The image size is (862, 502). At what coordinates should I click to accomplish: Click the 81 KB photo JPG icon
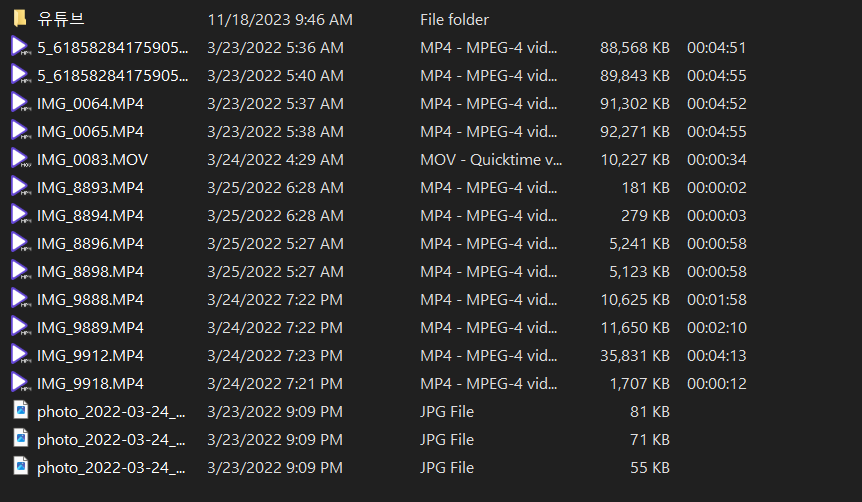tap(21, 410)
